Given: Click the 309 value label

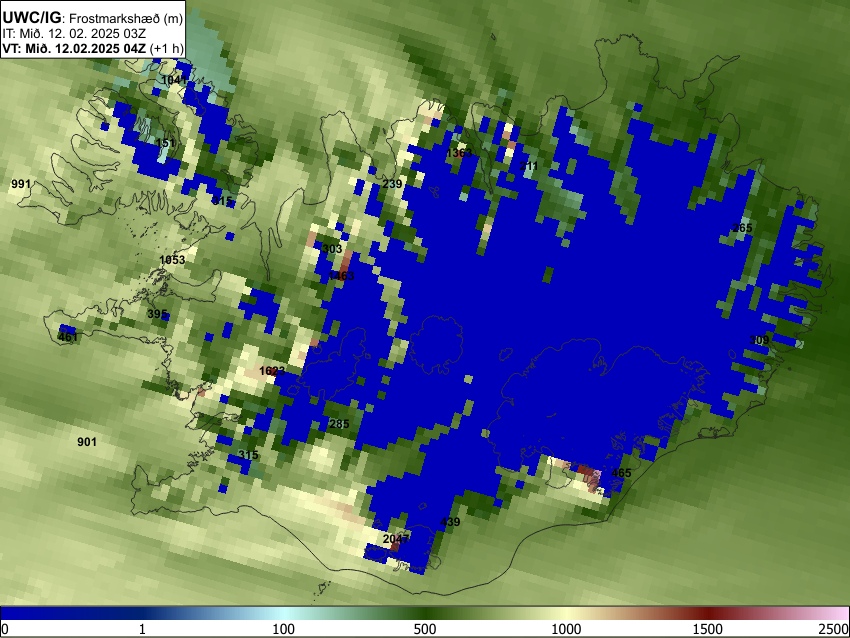Looking at the screenshot, I should [759, 340].
